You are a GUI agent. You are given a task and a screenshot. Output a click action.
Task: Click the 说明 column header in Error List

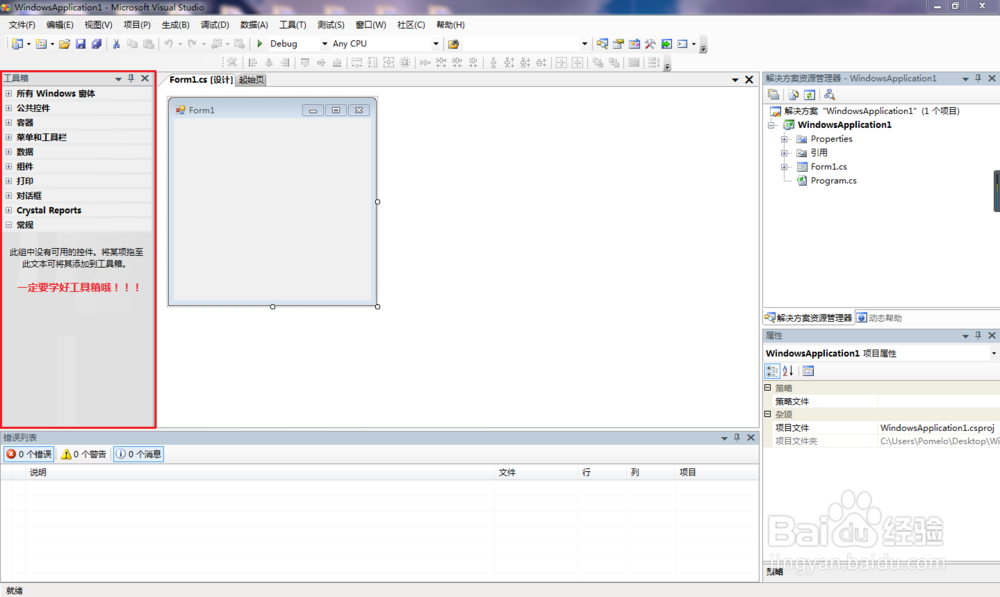tap(261, 472)
